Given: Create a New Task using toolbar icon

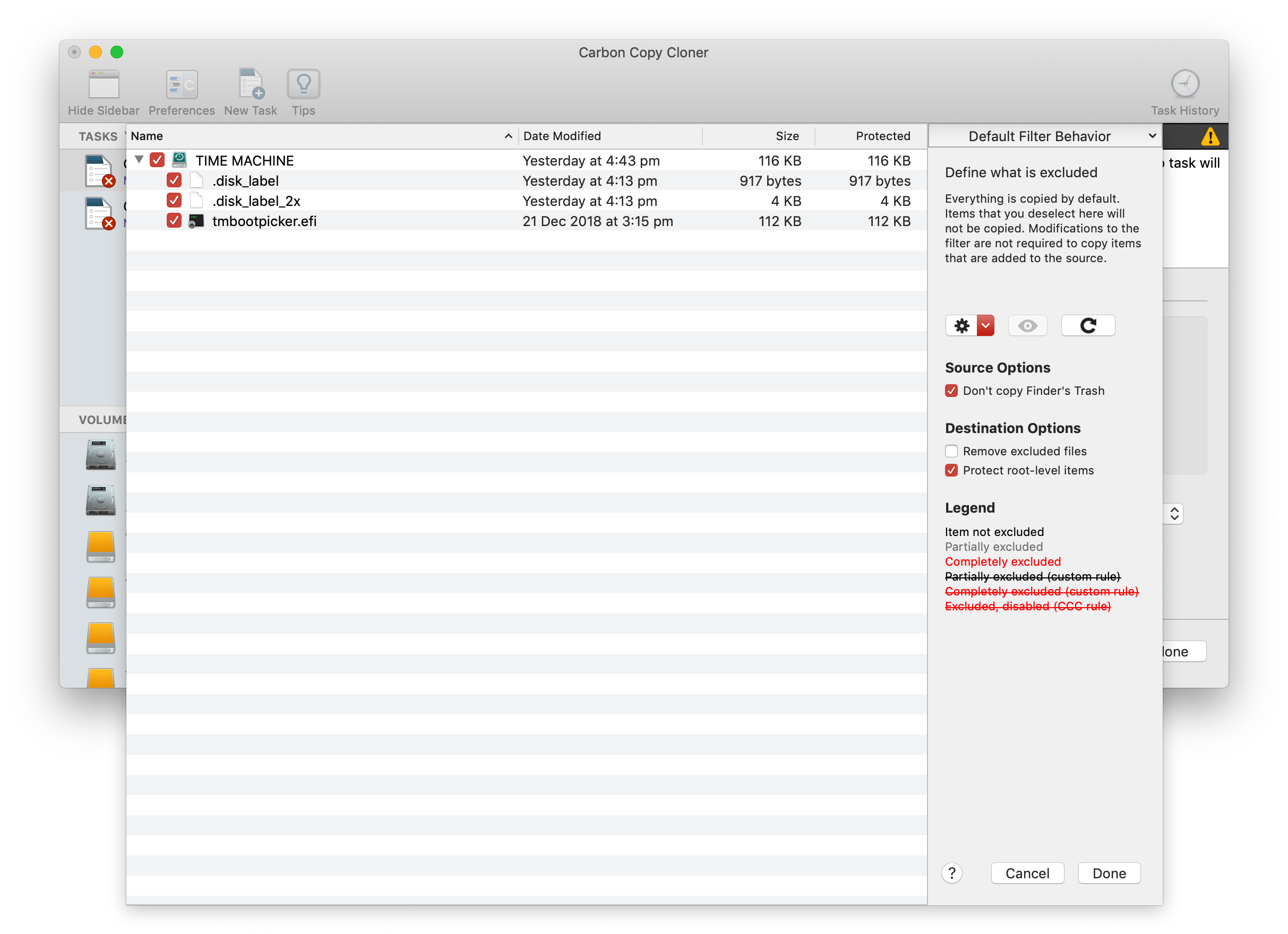Looking at the screenshot, I should coord(251,85).
